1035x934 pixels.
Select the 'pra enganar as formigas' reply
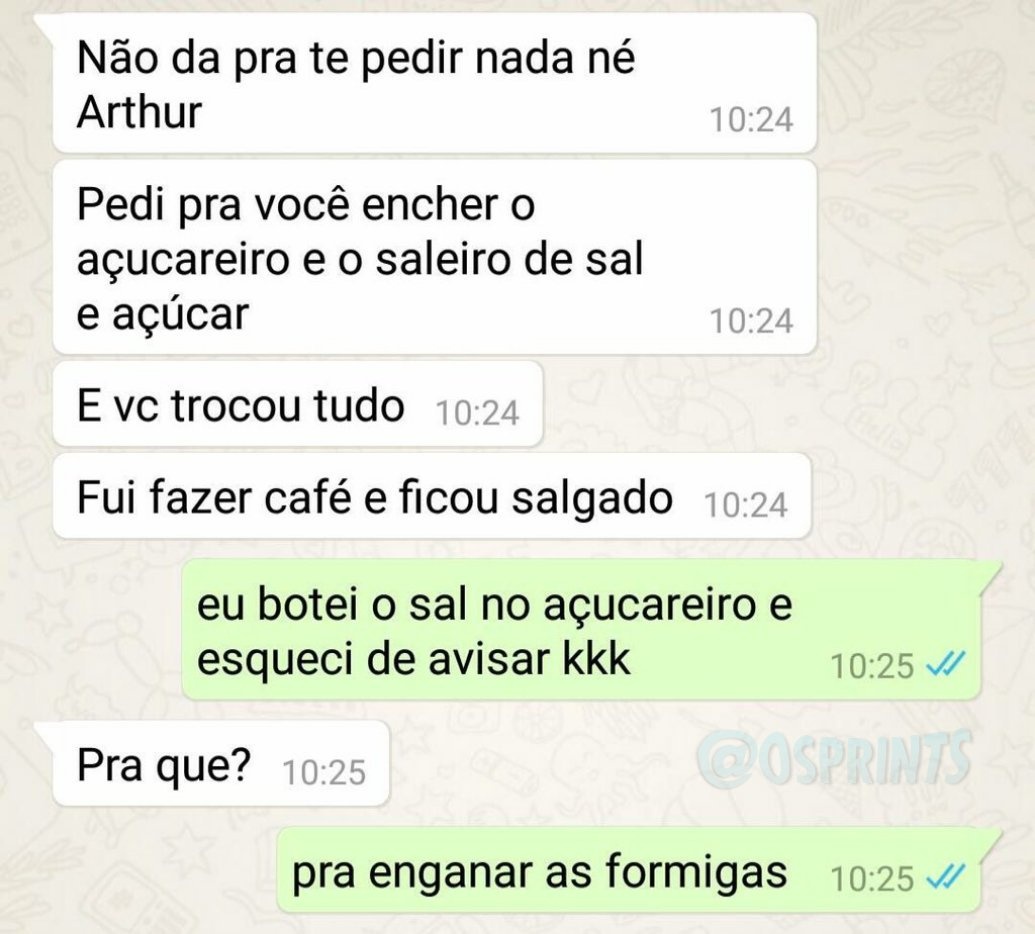[x=628, y=870]
